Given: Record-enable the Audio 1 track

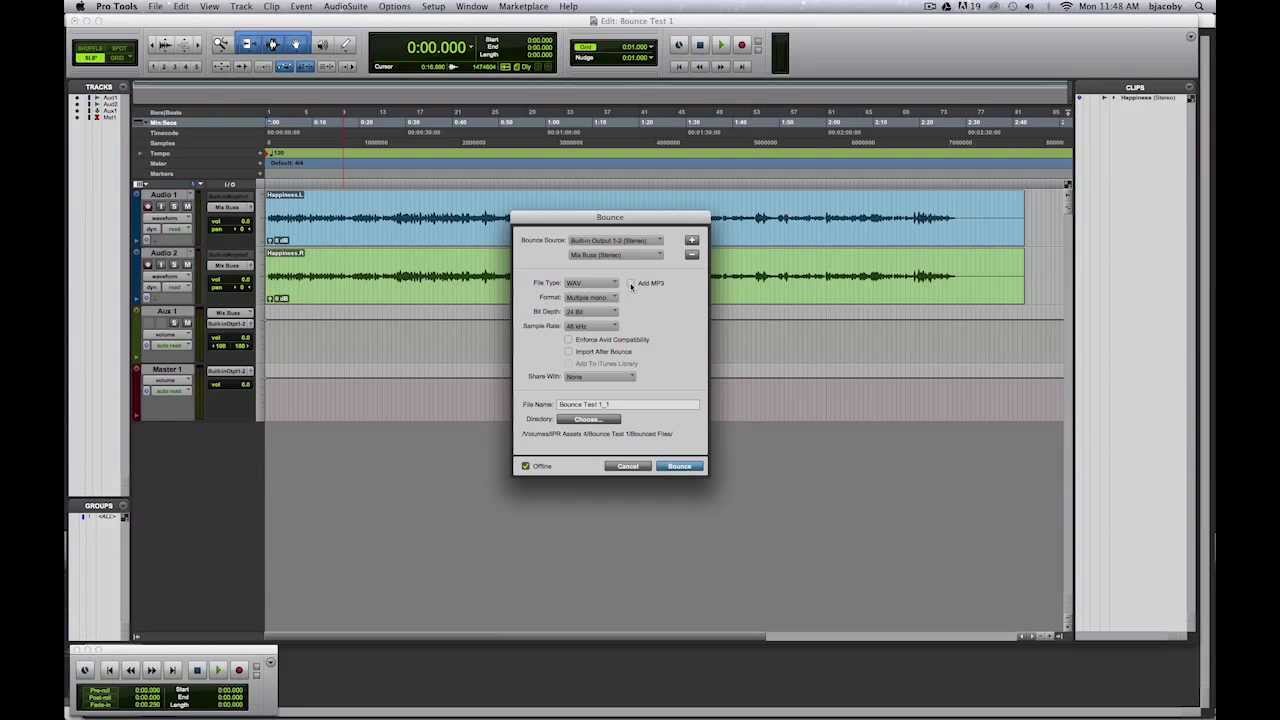Looking at the screenshot, I should point(148,207).
